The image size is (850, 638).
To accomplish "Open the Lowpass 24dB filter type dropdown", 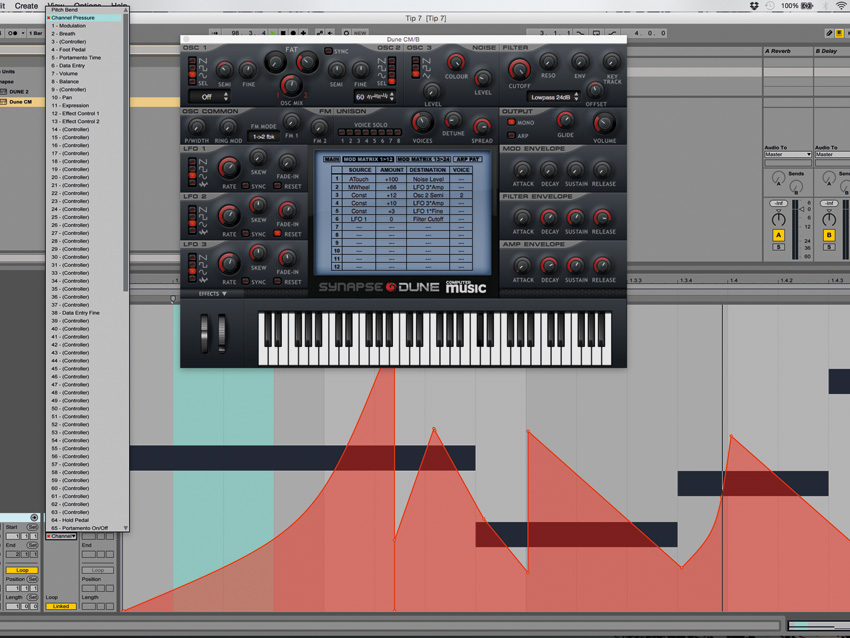I will [x=553, y=98].
